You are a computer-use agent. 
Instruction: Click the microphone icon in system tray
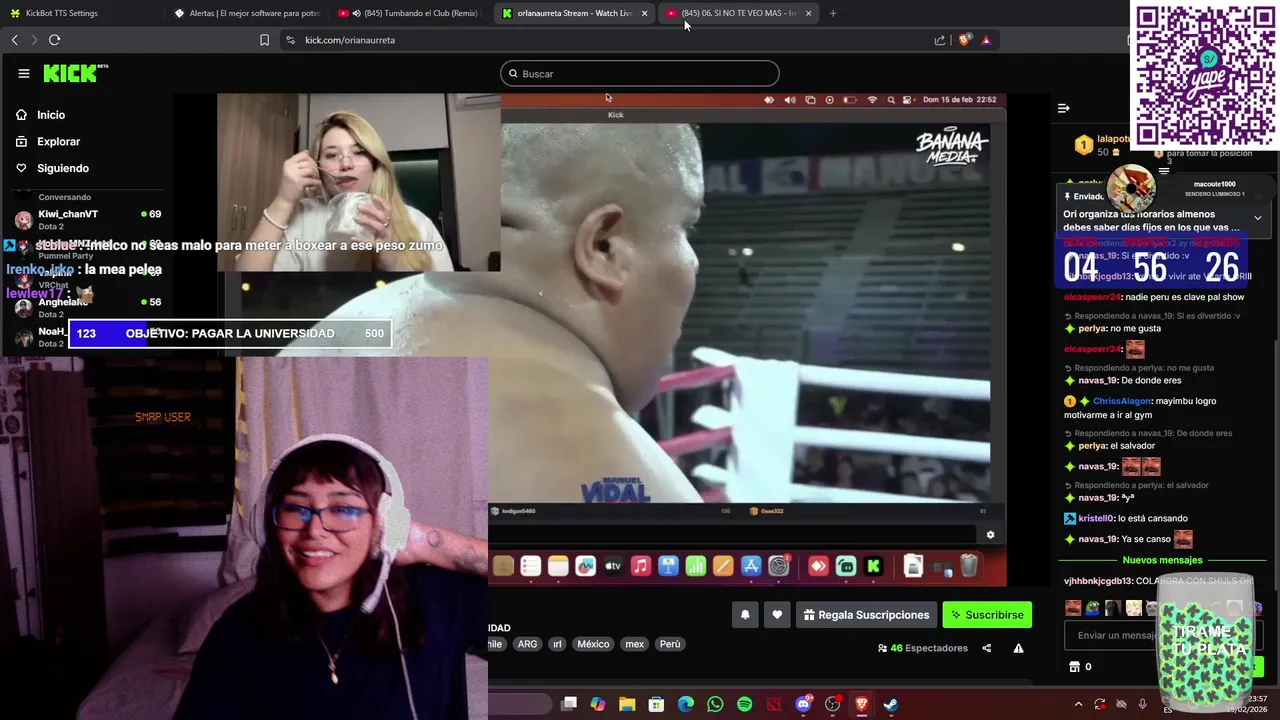point(1142,704)
